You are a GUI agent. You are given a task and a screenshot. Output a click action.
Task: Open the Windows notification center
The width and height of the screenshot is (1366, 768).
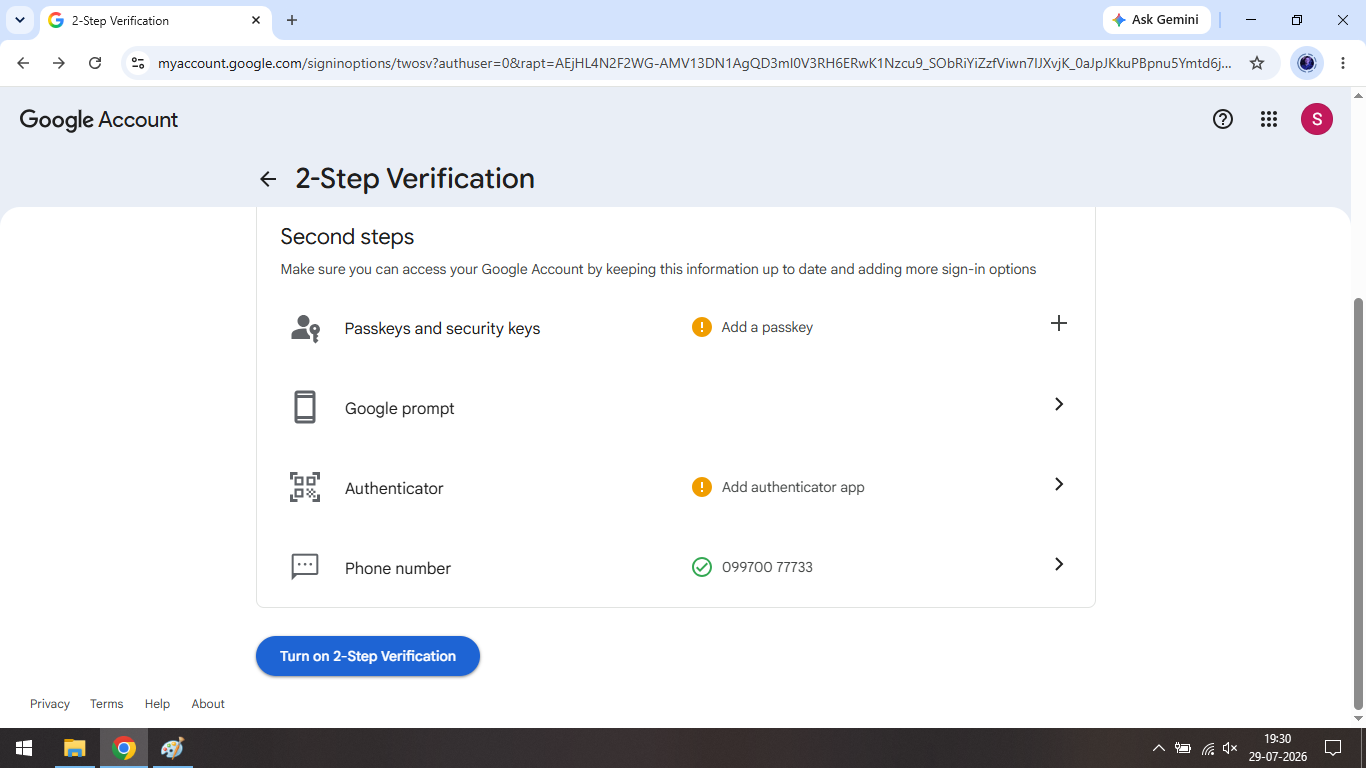1332,748
